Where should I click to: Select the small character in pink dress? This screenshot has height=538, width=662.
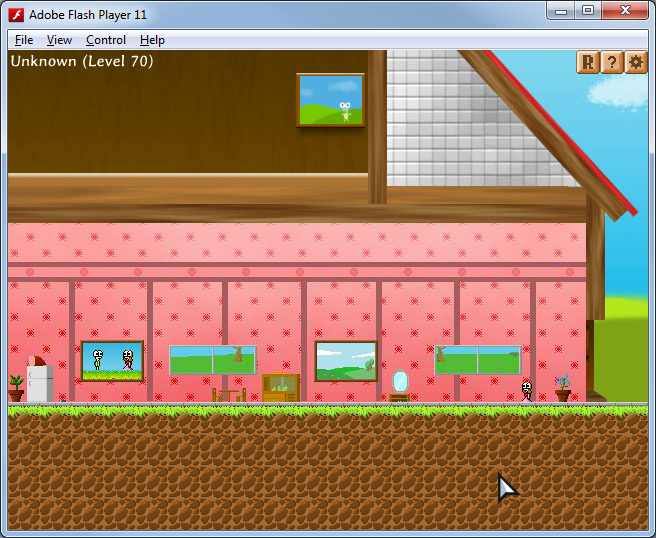(x=526, y=390)
